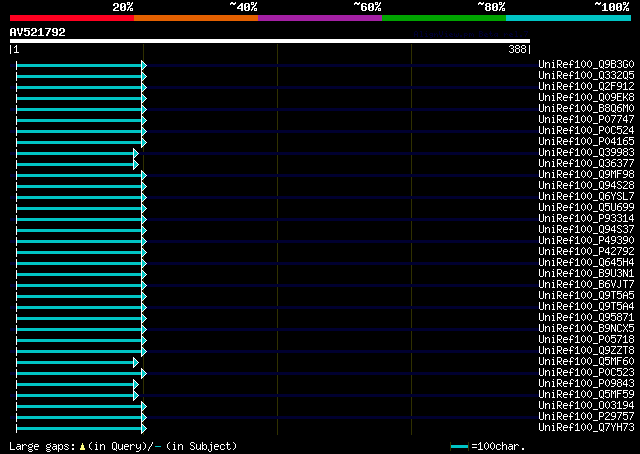640x454 pixels.
Task: Open hit UniRef100_O03194
Action: tap(586, 406)
